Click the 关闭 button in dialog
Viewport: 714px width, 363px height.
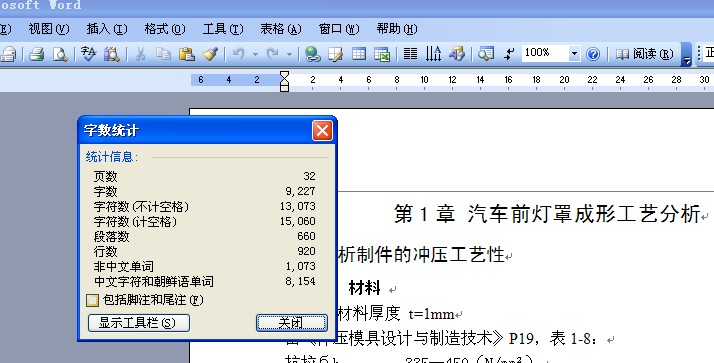291,323
